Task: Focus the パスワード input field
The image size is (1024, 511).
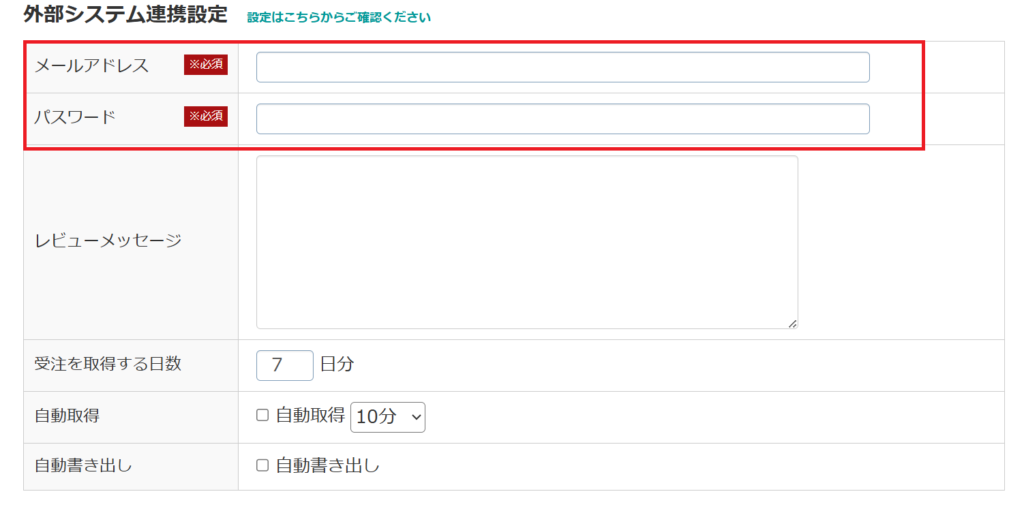Action: (x=562, y=119)
